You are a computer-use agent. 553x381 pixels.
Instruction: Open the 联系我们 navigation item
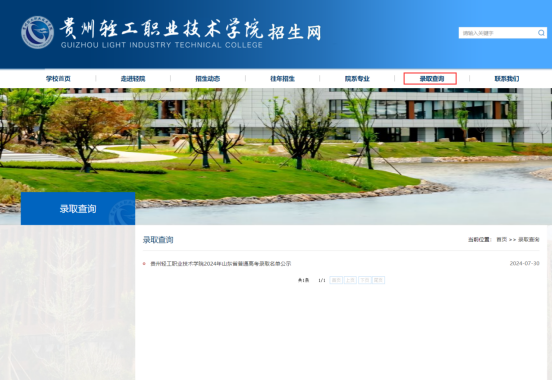507,78
